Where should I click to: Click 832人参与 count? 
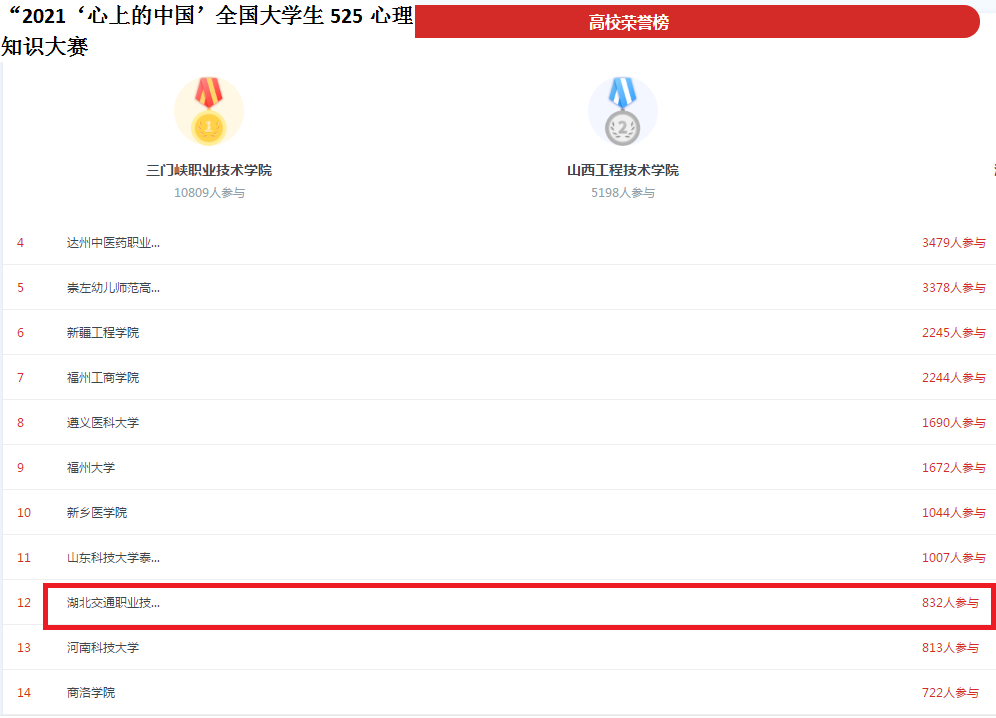point(950,603)
